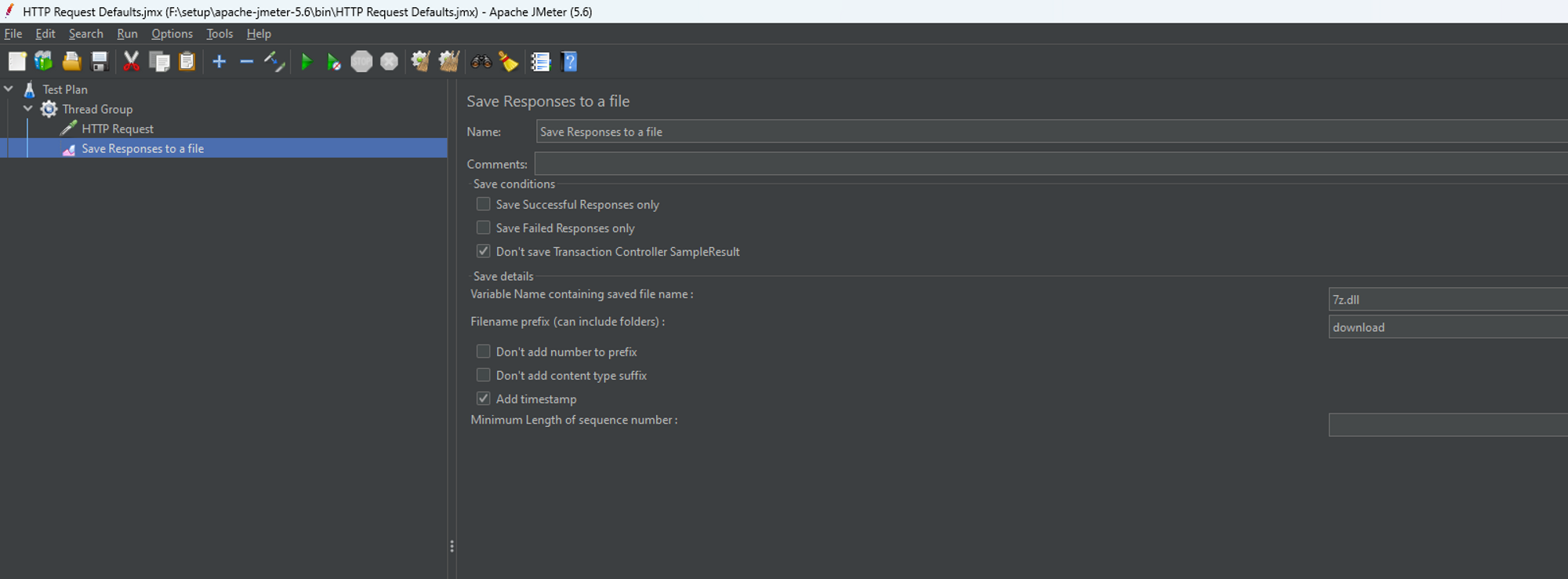Start the test with green play icon
Viewport: 1568px width, 579px height.
tap(307, 61)
